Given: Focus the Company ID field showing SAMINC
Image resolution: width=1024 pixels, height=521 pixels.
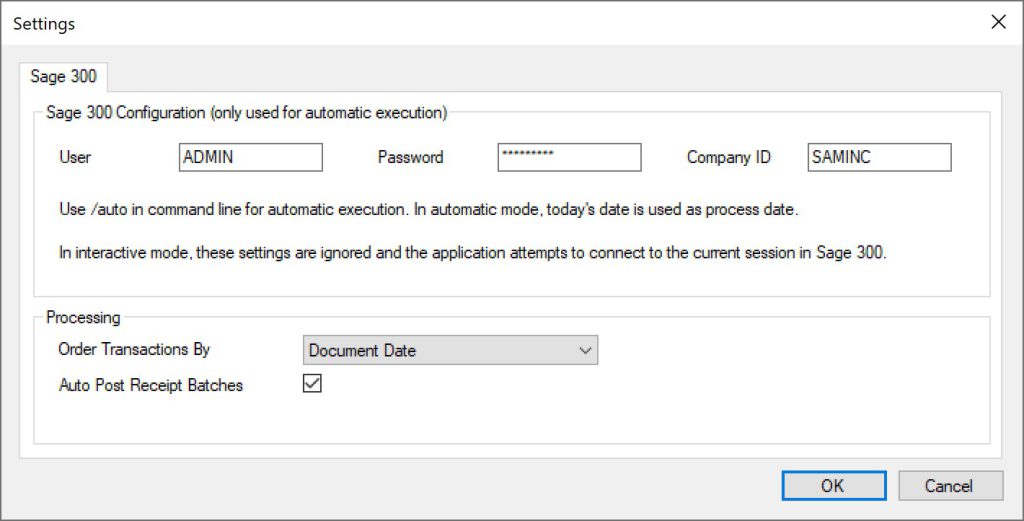Looking at the screenshot, I should point(880,157).
